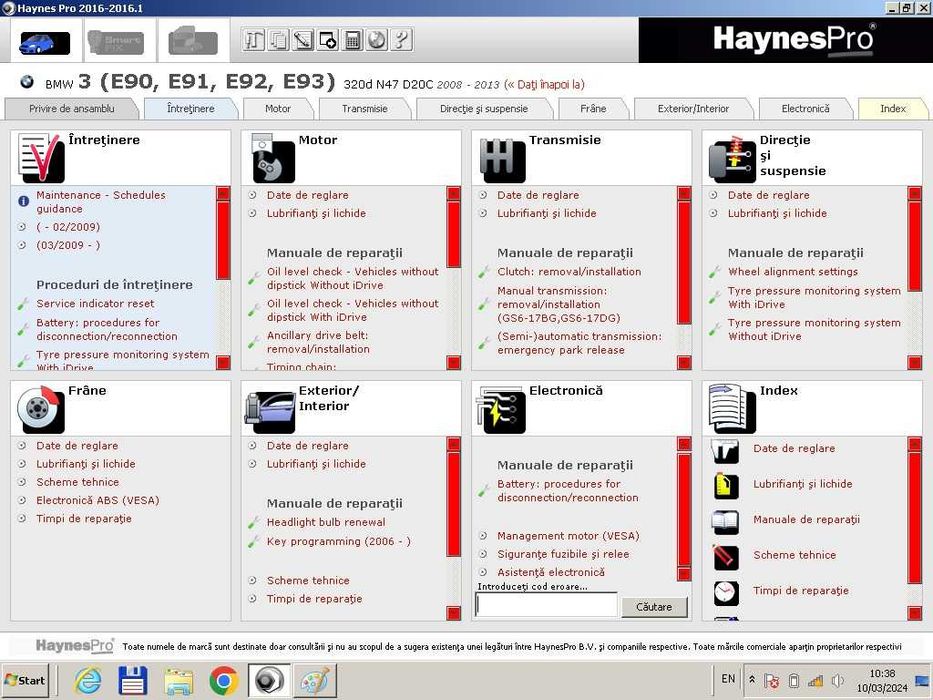Click the Motor panel scrollbar down arrow
The image size is (933, 700).
click(x=453, y=362)
